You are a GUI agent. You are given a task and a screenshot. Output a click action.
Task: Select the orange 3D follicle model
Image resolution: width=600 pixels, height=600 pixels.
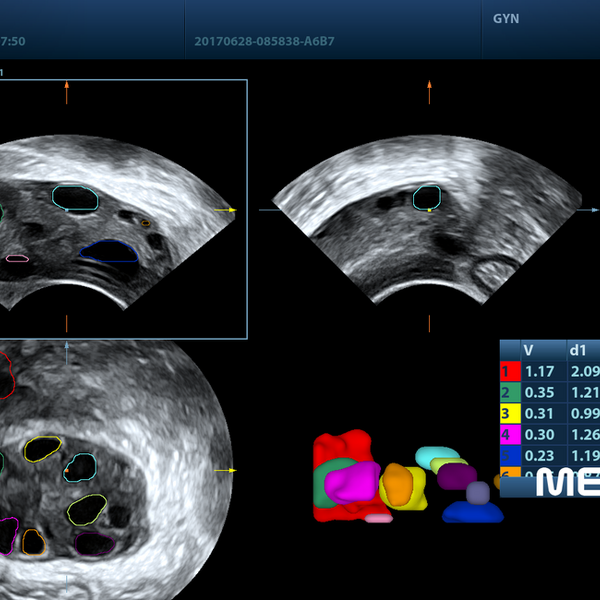pos(398,484)
